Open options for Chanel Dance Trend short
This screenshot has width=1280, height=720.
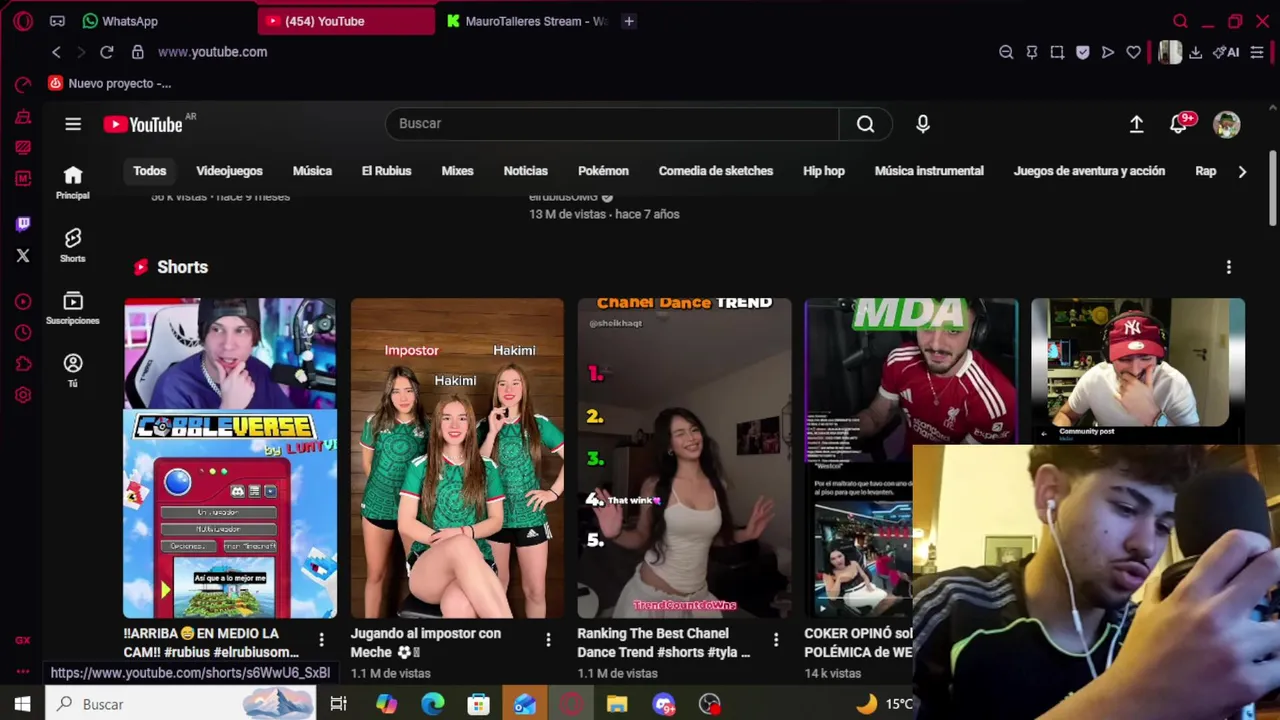776,639
